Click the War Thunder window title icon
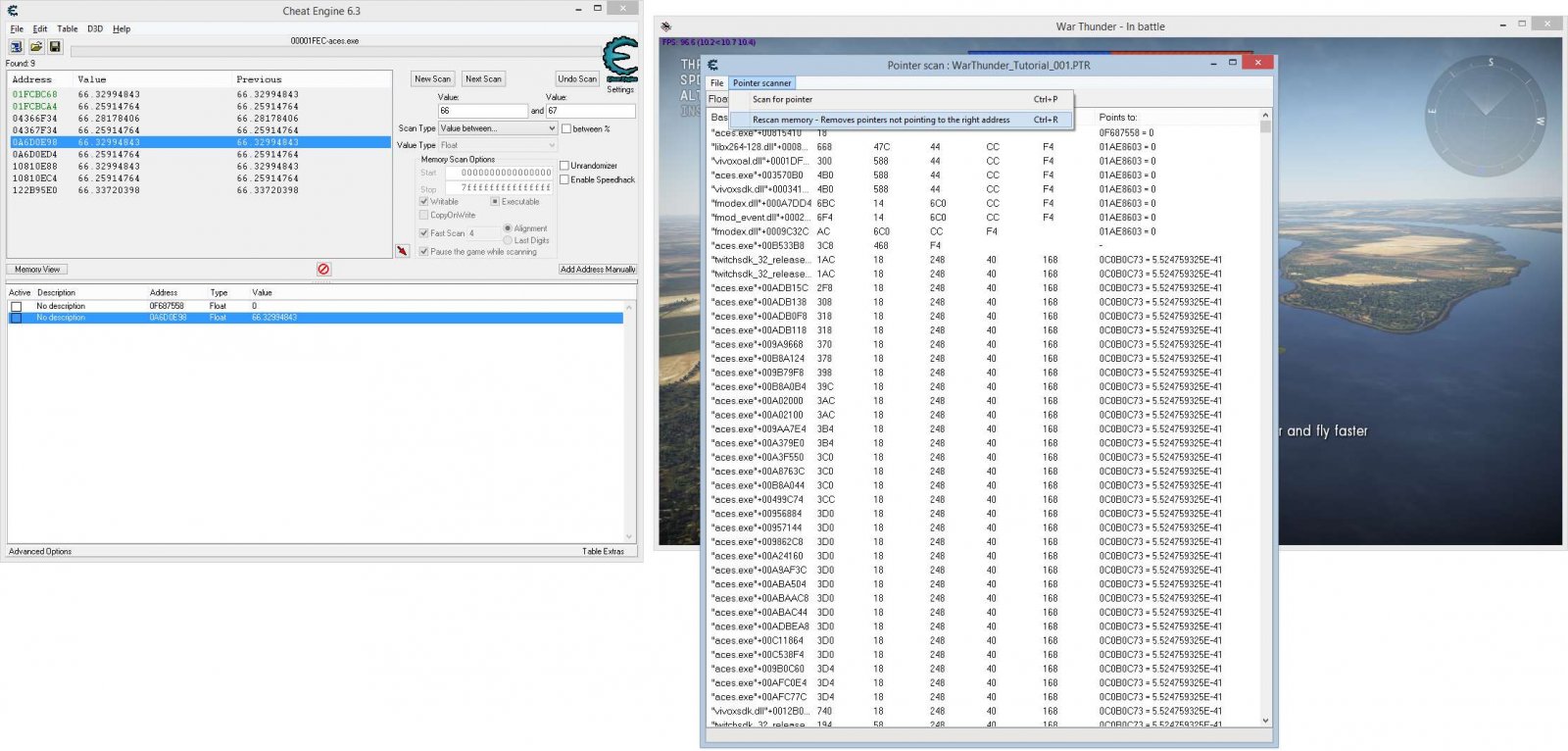The height and width of the screenshot is (751, 1568). [x=665, y=26]
